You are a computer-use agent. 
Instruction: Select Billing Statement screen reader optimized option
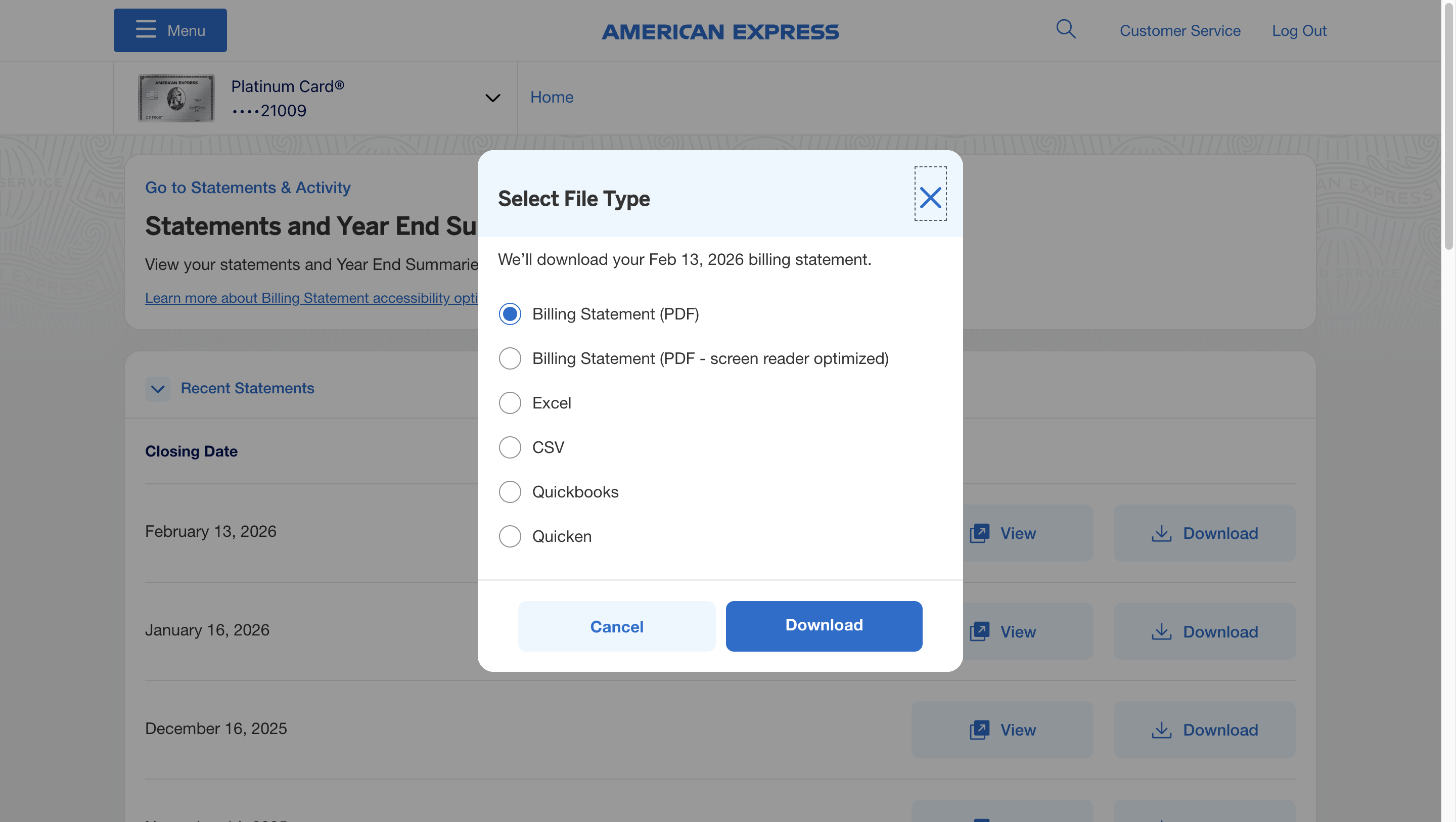[x=510, y=358]
